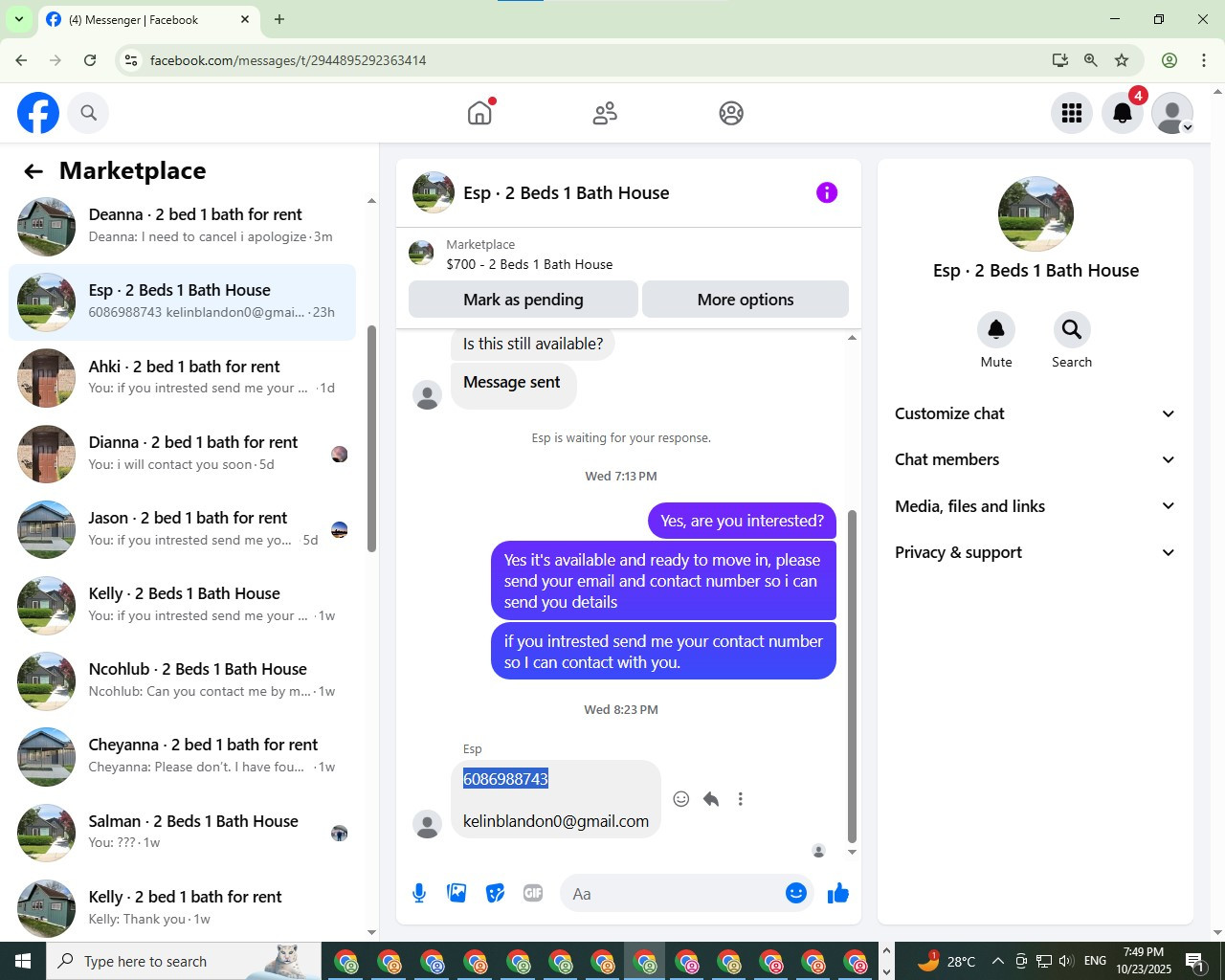Viewport: 1225px width, 980px height.
Task: Open browser zoom magnifier icon
Action: (x=1091, y=60)
